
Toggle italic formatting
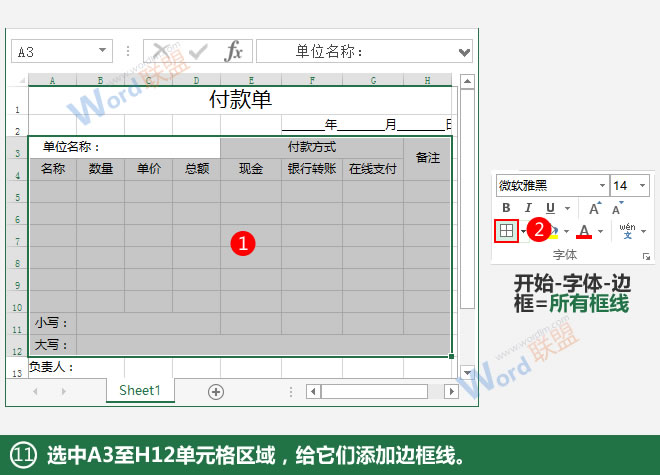pyautogui.click(x=527, y=208)
